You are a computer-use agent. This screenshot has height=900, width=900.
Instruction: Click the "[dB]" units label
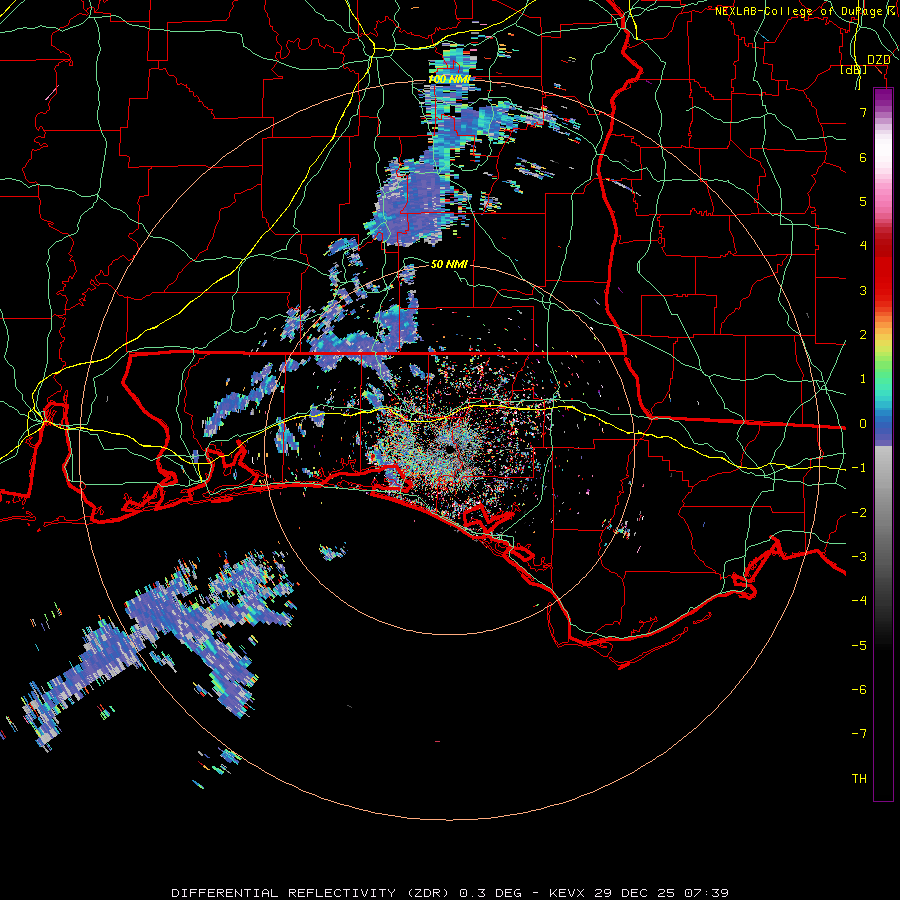854,69
